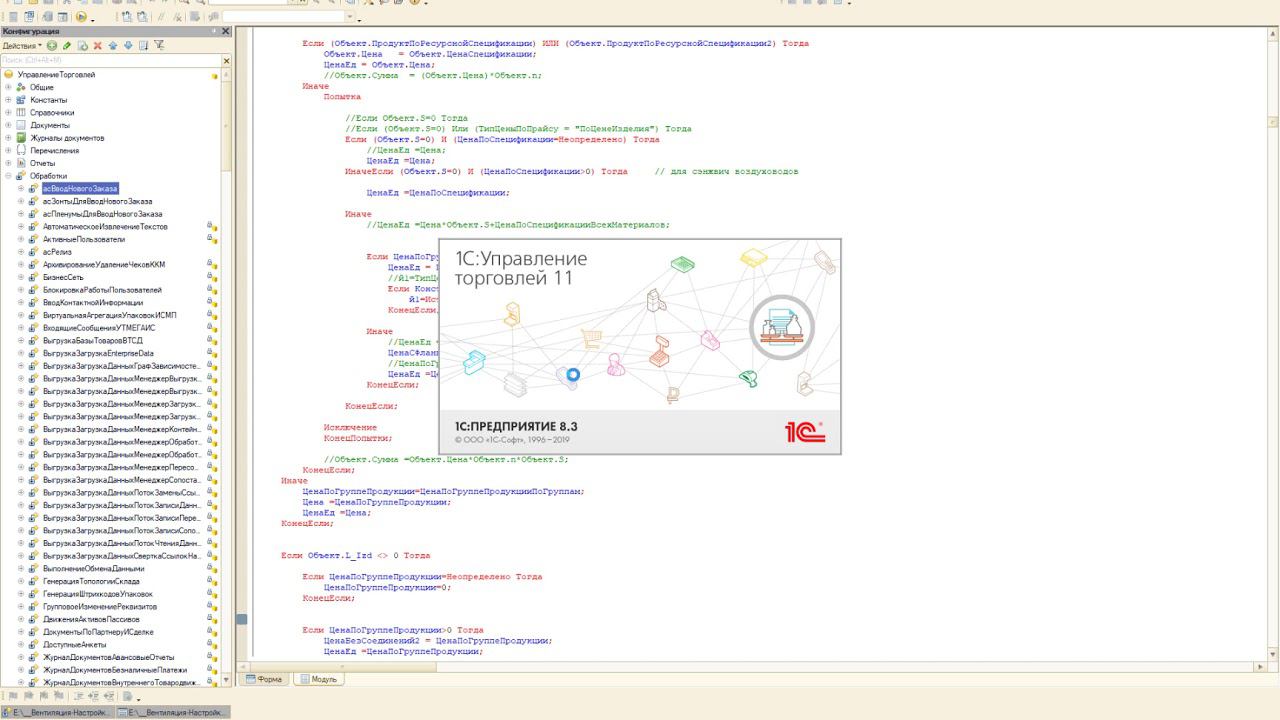Select ВыполнениеОбменаДанными tree item
1280x720 pixels.
93,568
